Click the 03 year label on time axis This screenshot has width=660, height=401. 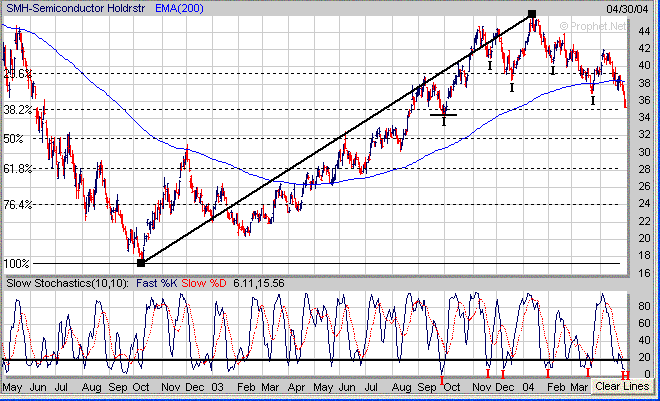tap(217, 387)
